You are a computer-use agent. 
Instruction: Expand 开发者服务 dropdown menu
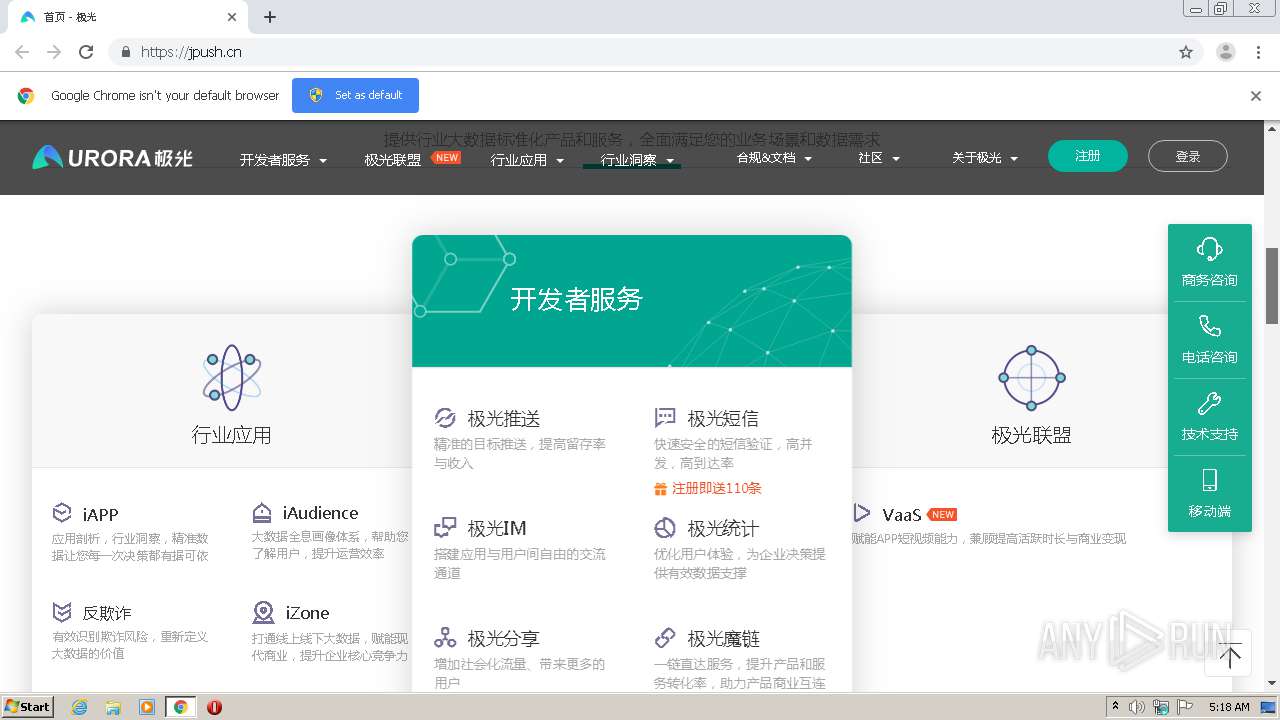pos(283,160)
